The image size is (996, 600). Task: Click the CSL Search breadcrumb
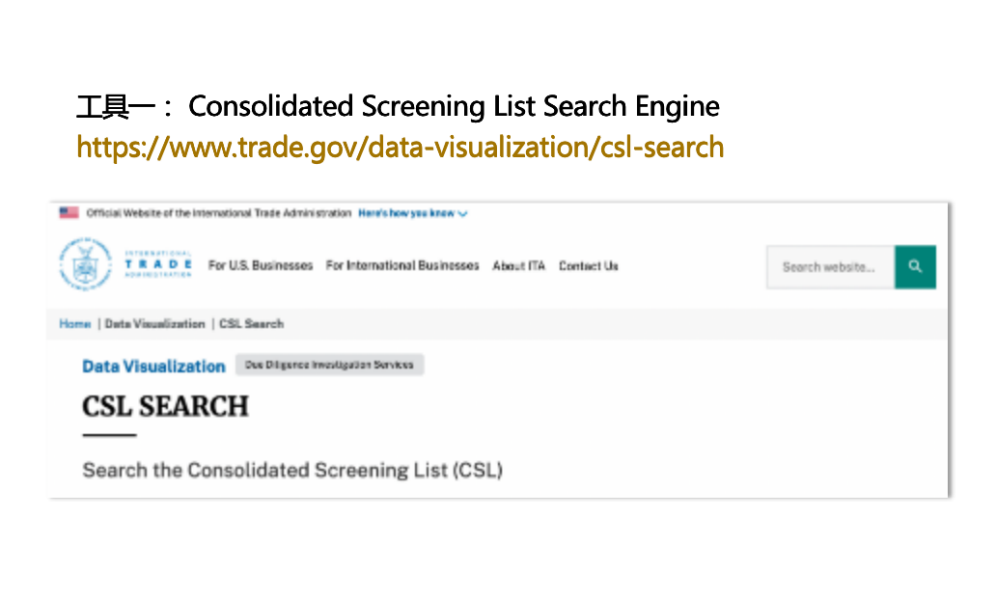251,324
